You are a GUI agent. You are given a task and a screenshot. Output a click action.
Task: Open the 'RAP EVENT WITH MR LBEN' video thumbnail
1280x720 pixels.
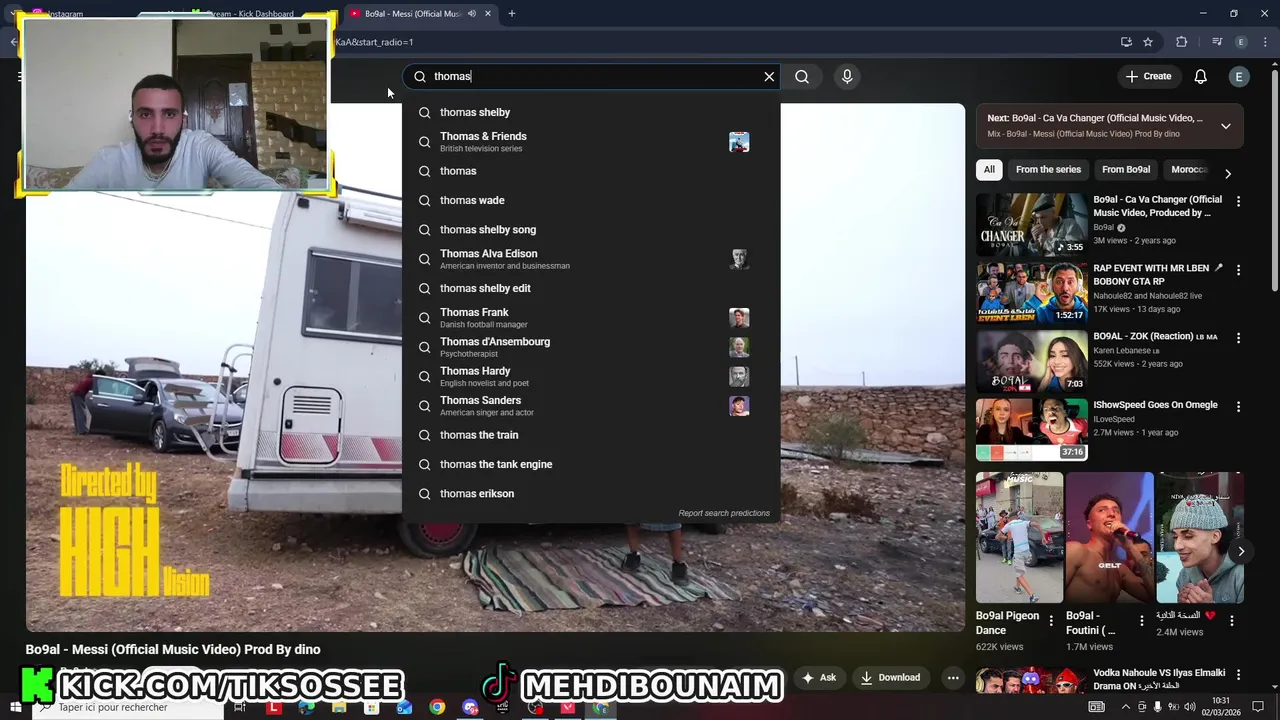pyautogui.click(x=1032, y=293)
